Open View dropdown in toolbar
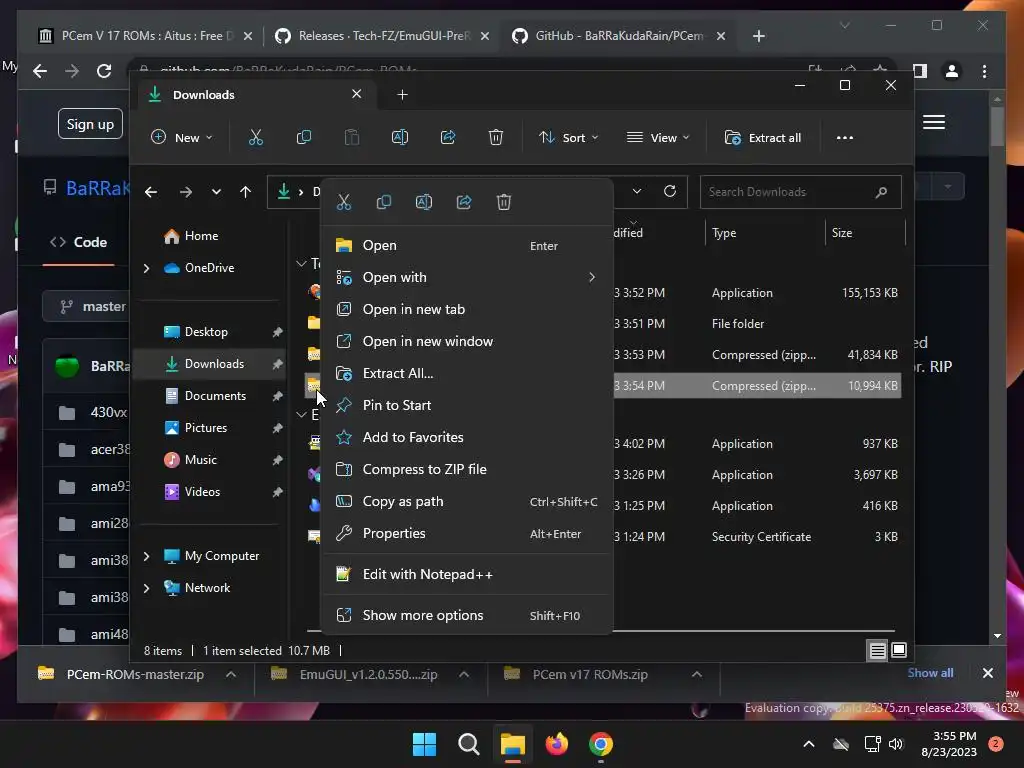This screenshot has width=1024, height=768. click(x=658, y=138)
